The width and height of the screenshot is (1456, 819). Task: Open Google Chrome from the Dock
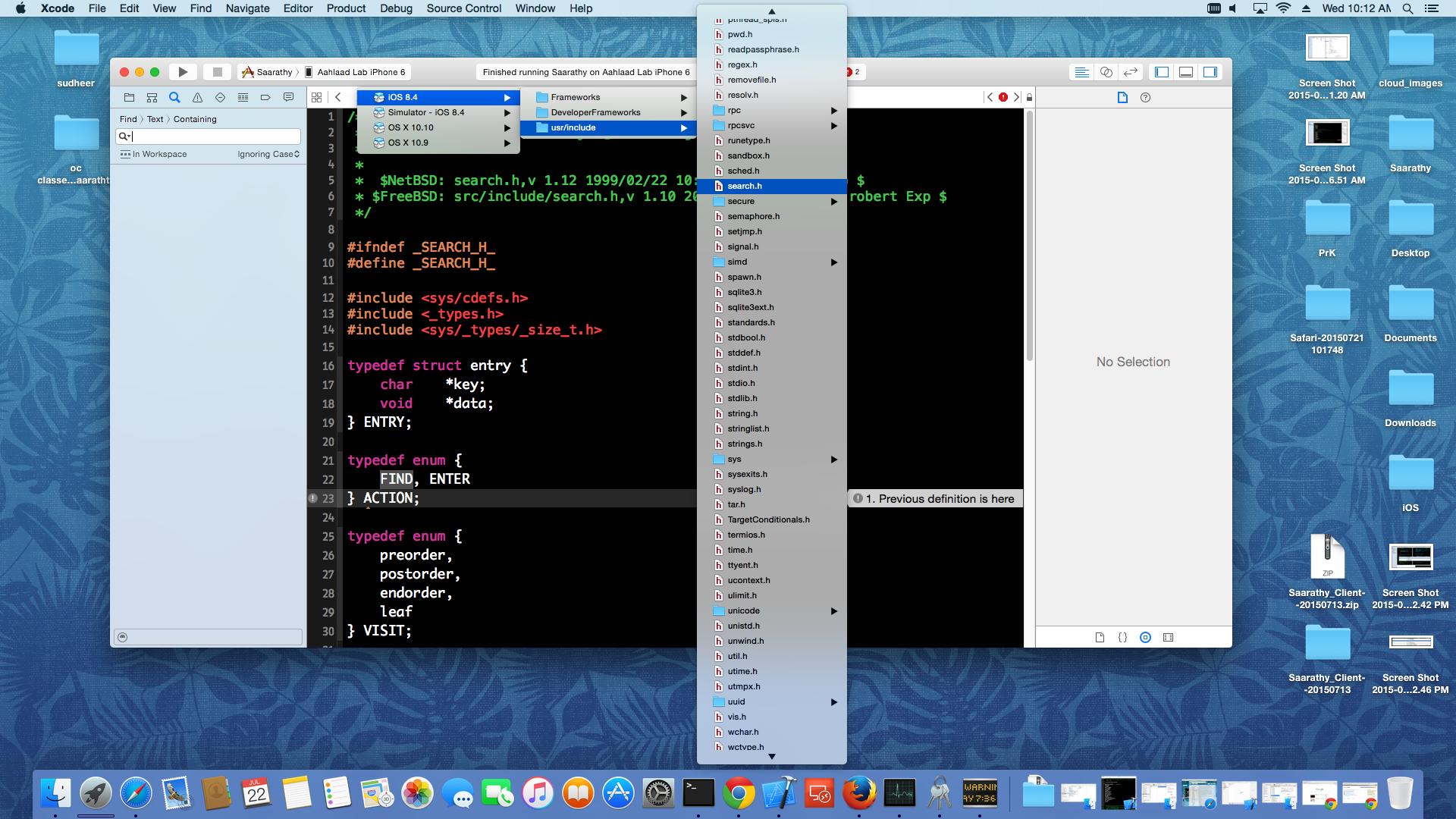(x=739, y=793)
